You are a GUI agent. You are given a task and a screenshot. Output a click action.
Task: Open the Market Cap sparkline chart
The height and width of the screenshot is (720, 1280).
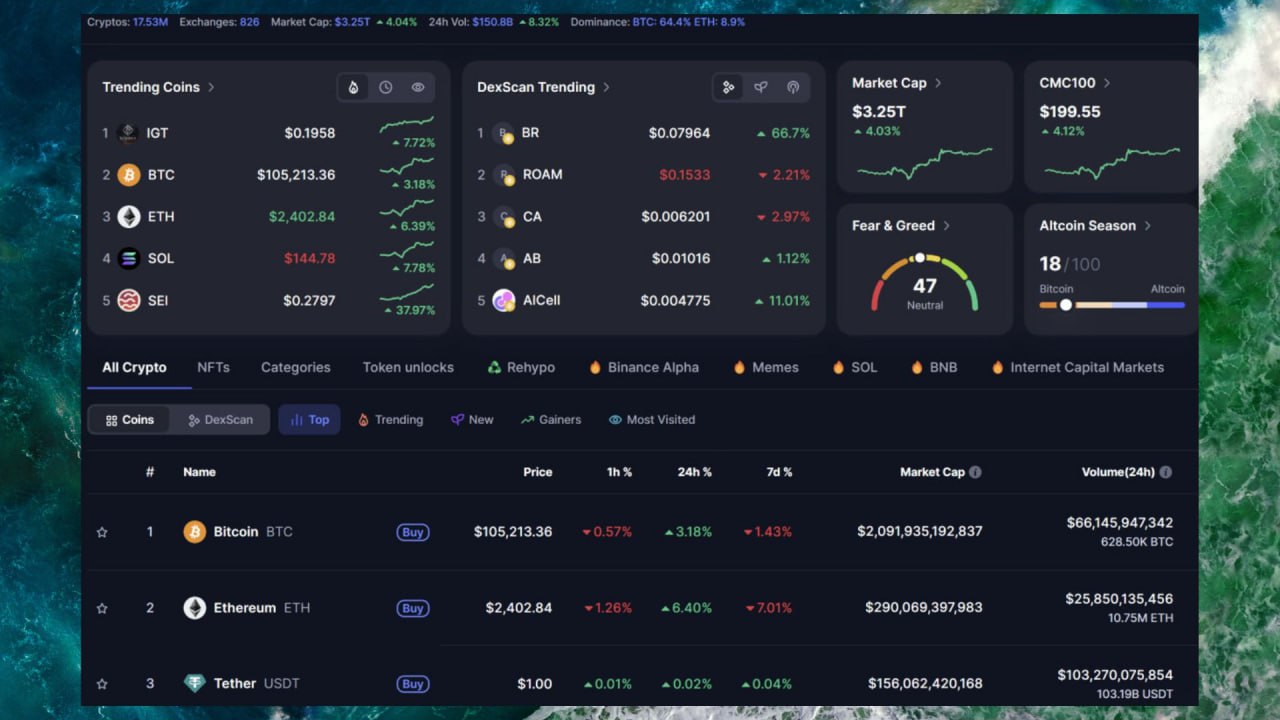point(924,163)
